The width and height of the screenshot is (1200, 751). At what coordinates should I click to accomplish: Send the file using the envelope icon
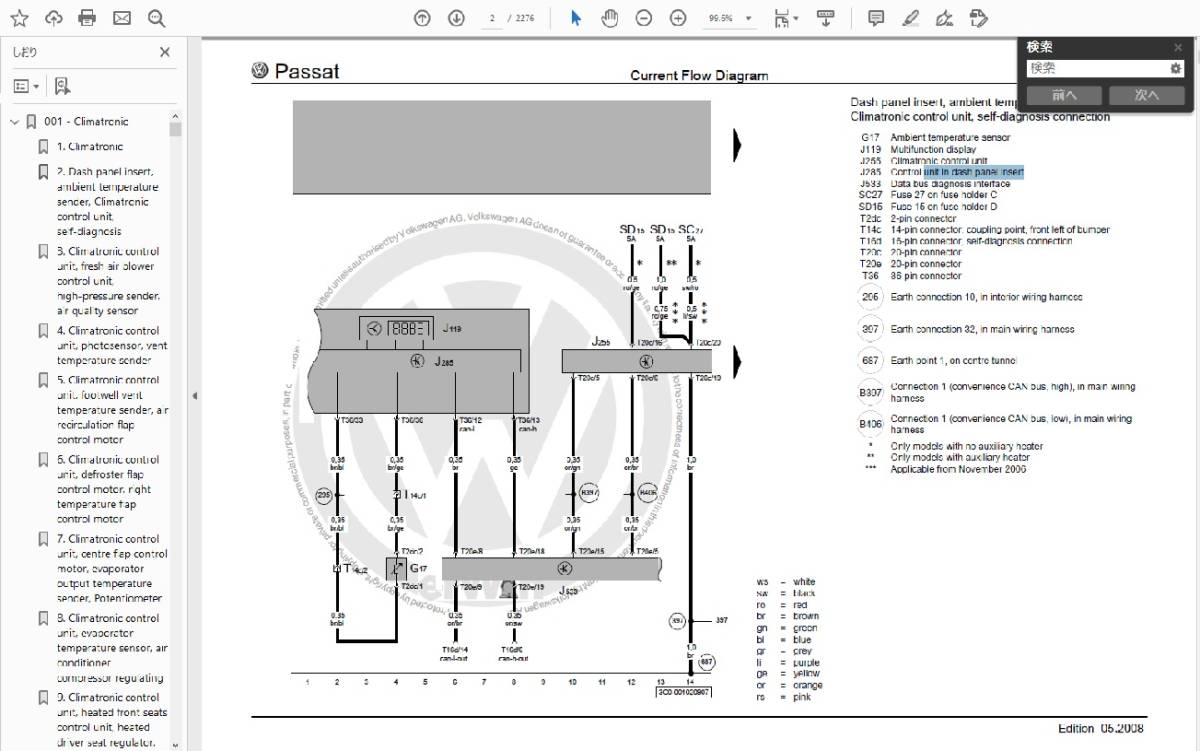(x=122, y=18)
